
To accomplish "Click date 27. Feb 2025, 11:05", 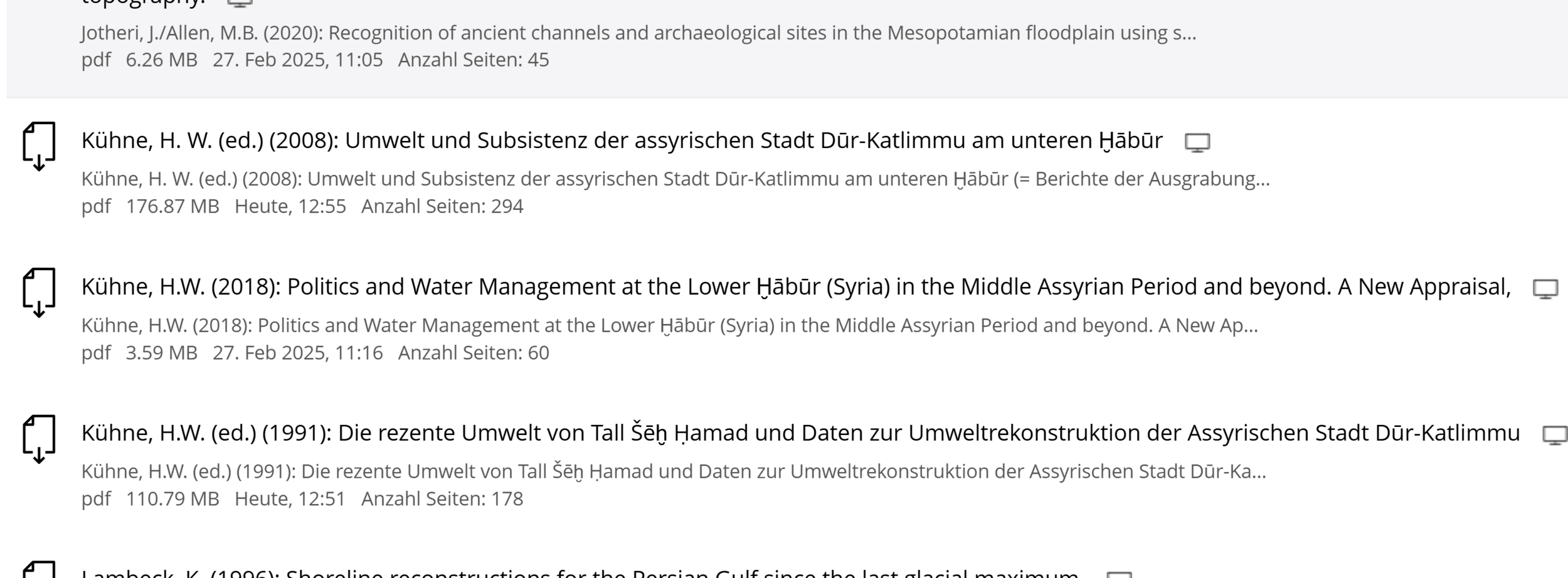I will pos(297,60).
